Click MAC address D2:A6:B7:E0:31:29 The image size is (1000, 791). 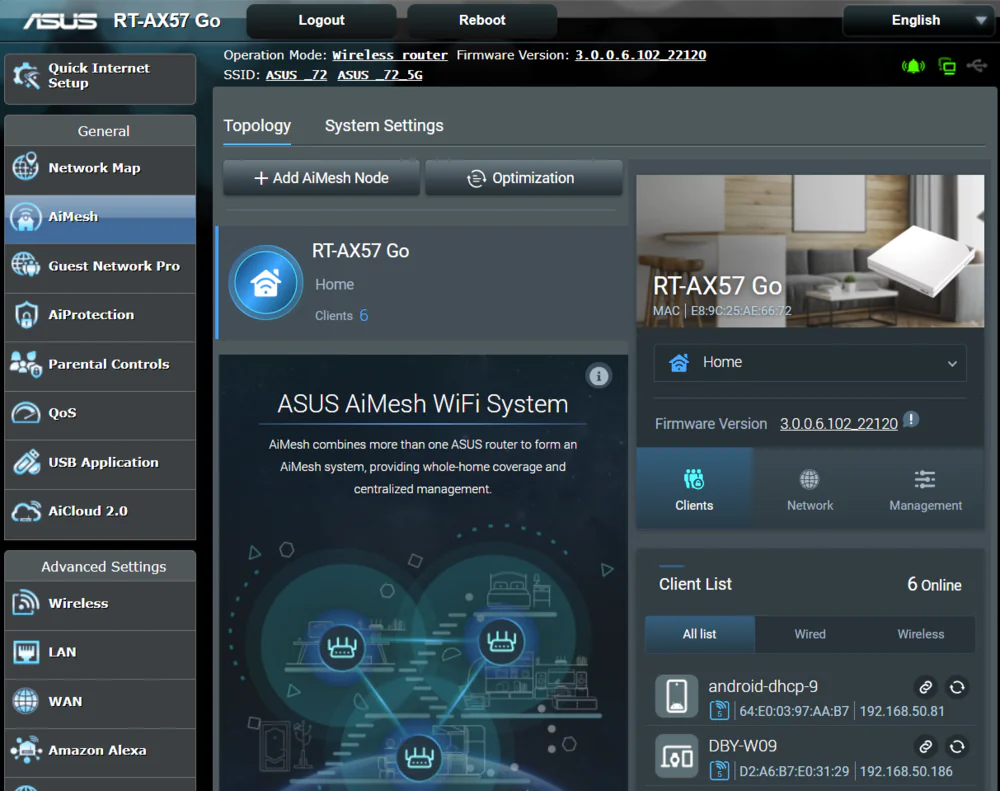click(794, 771)
